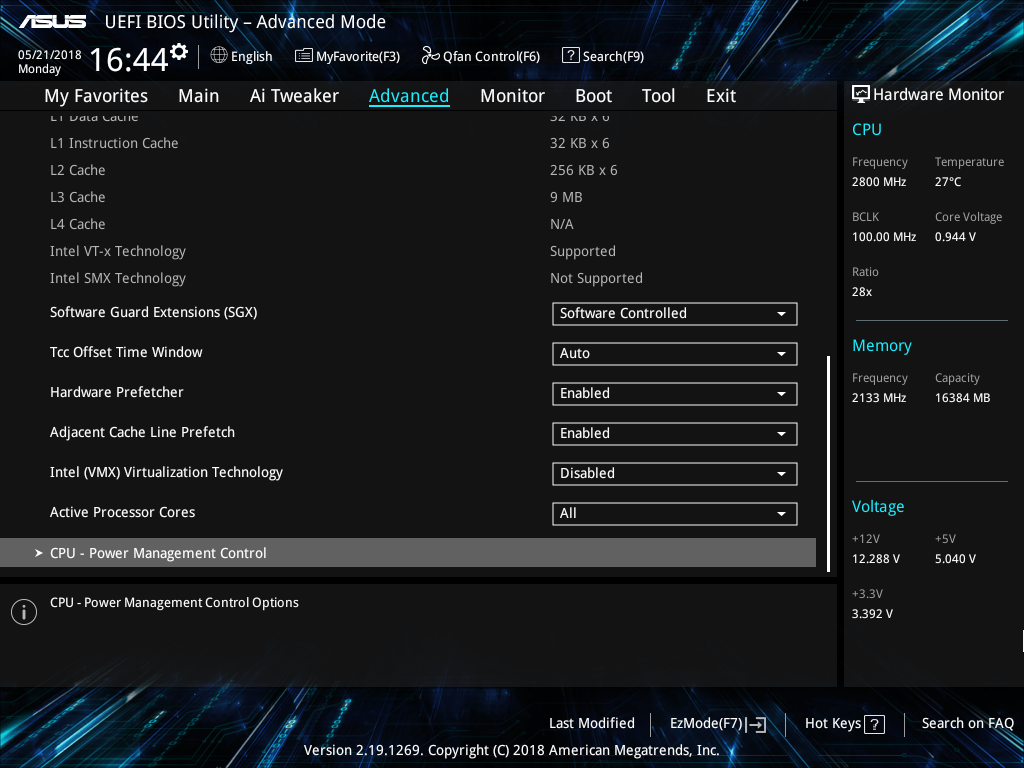
Task: Open the Boot tab
Action: point(593,96)
